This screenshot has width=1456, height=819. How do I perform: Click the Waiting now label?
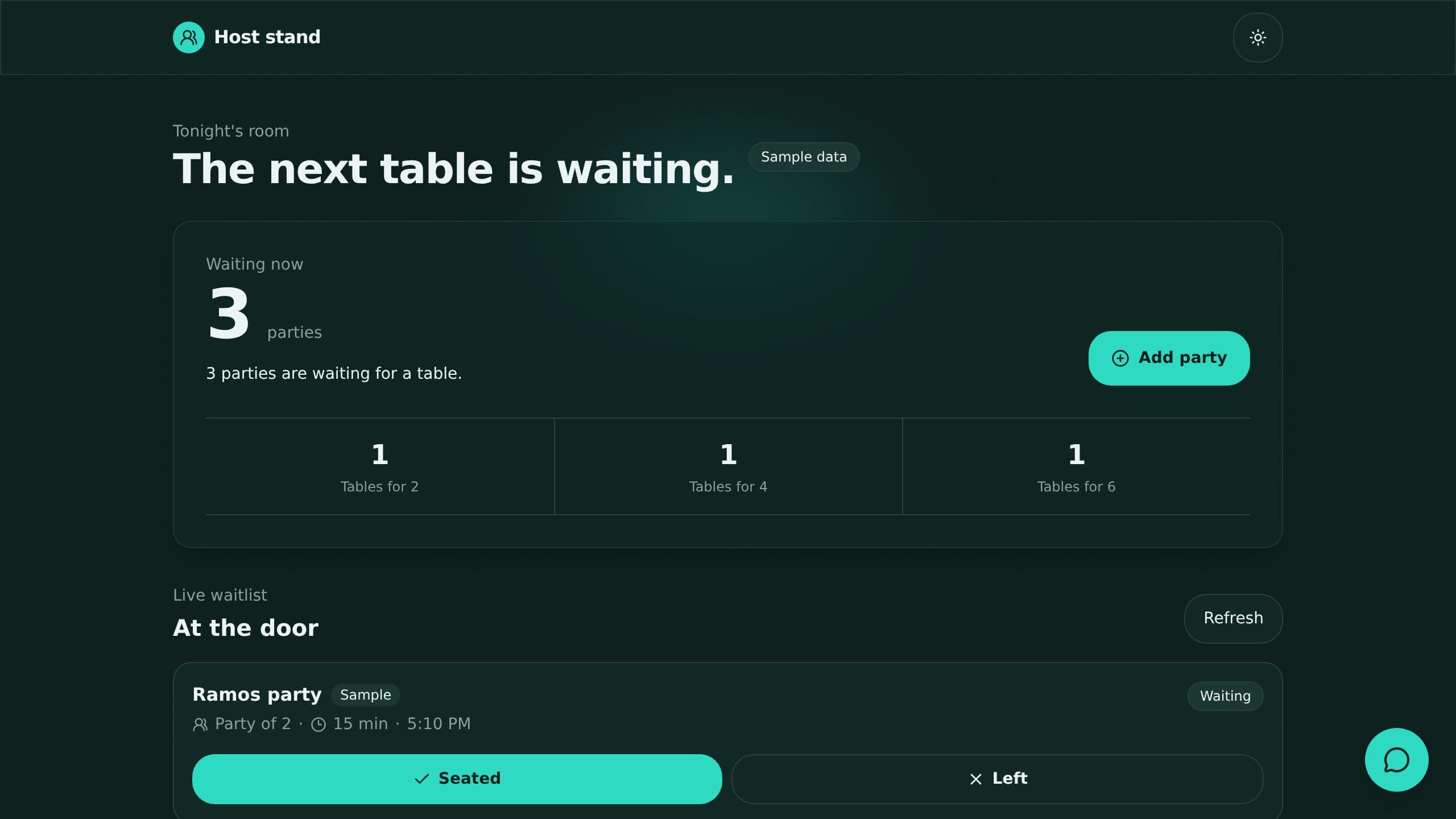pos(254,264)
